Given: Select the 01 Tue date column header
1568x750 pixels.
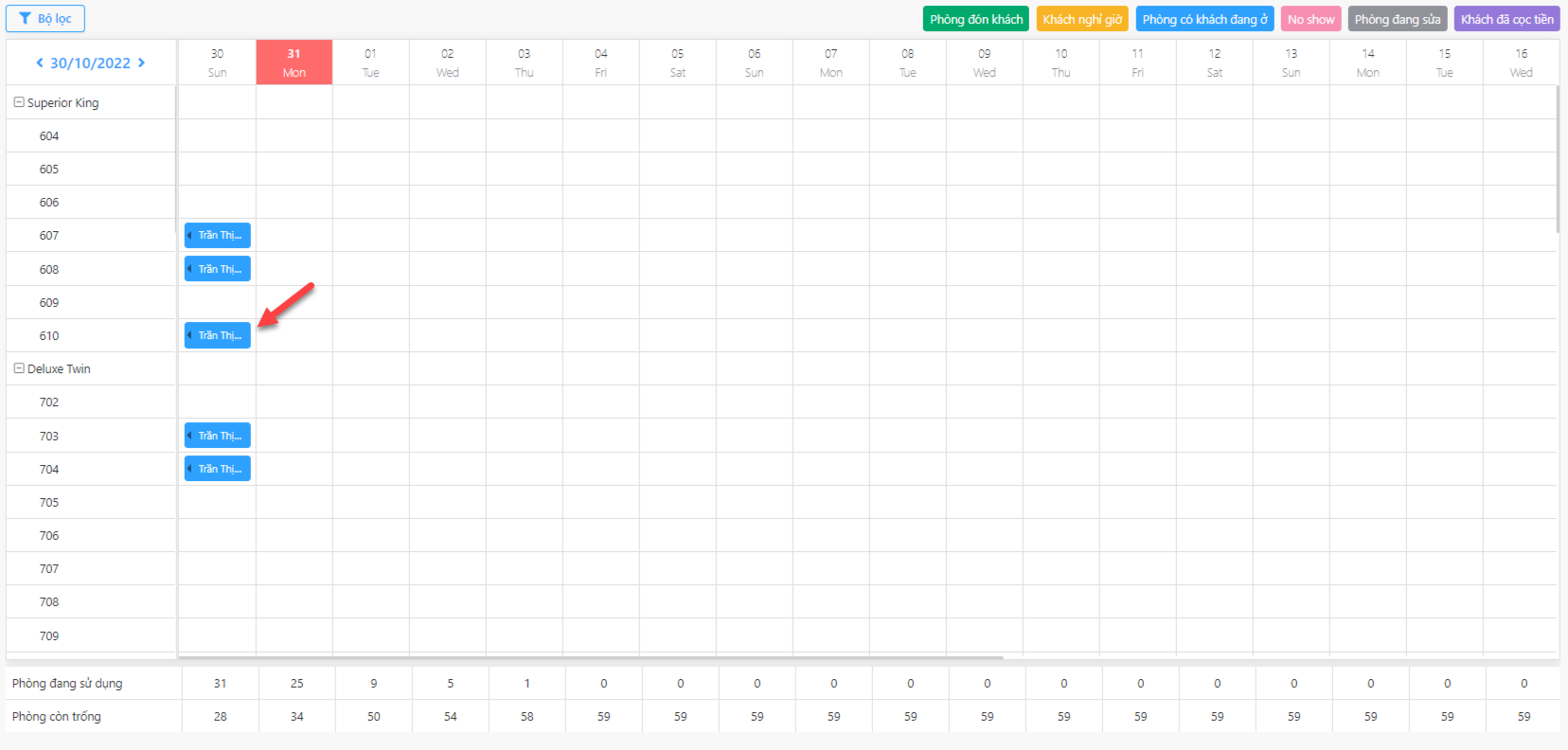Looking at the screenshot, I should [x=371, y=62].
